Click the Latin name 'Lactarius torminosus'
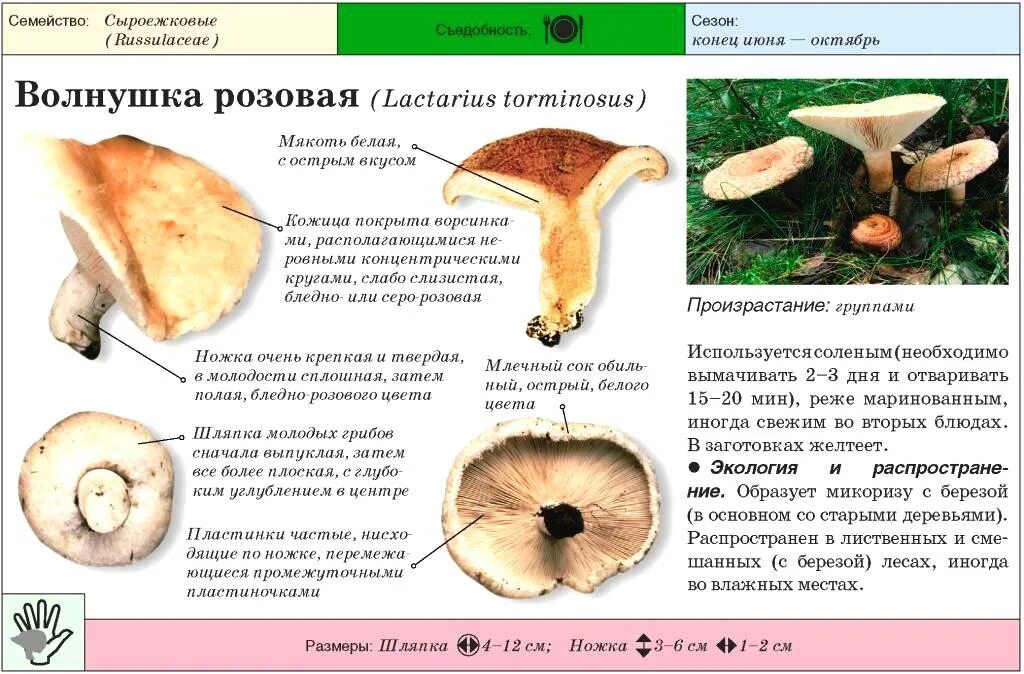This screenshot has height=674, width=1024. [509, 99]
